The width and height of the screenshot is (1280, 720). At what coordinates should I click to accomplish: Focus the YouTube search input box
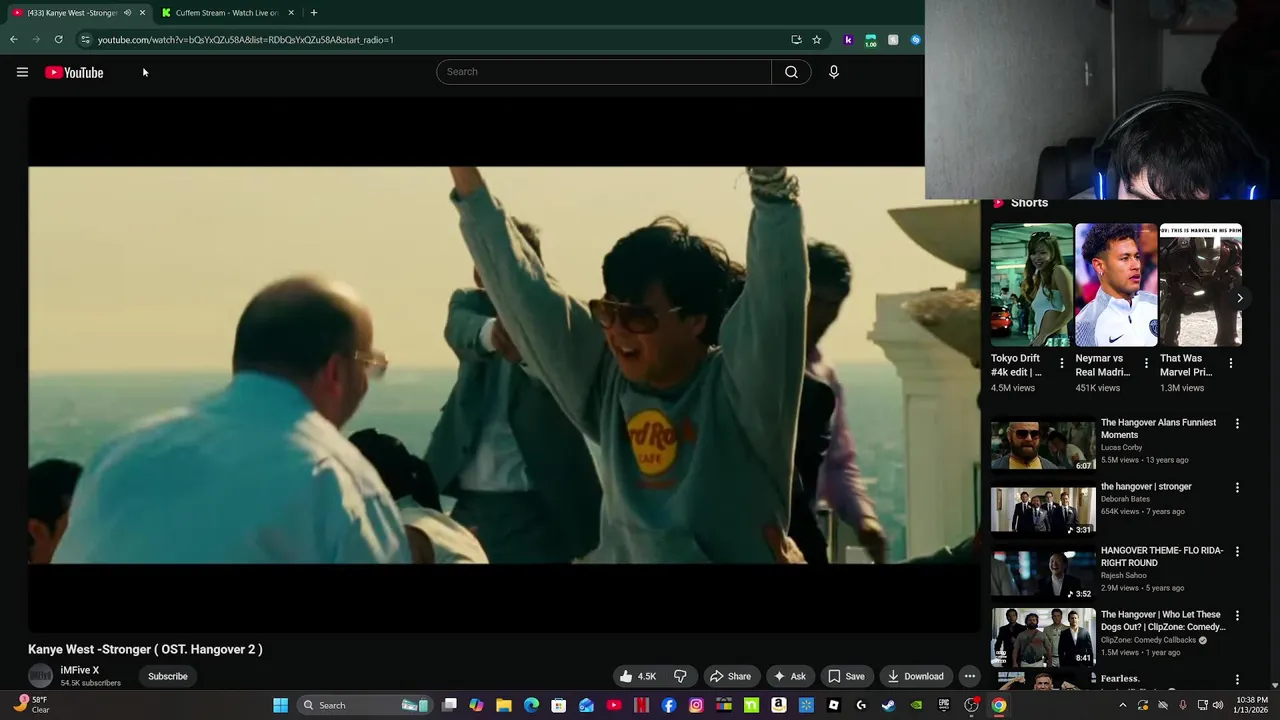click(604, 72)
